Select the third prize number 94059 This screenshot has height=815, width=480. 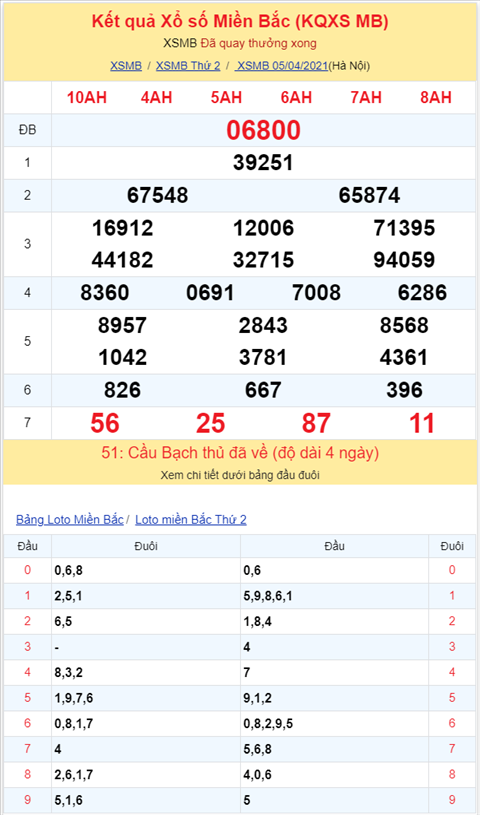[404, 260]
